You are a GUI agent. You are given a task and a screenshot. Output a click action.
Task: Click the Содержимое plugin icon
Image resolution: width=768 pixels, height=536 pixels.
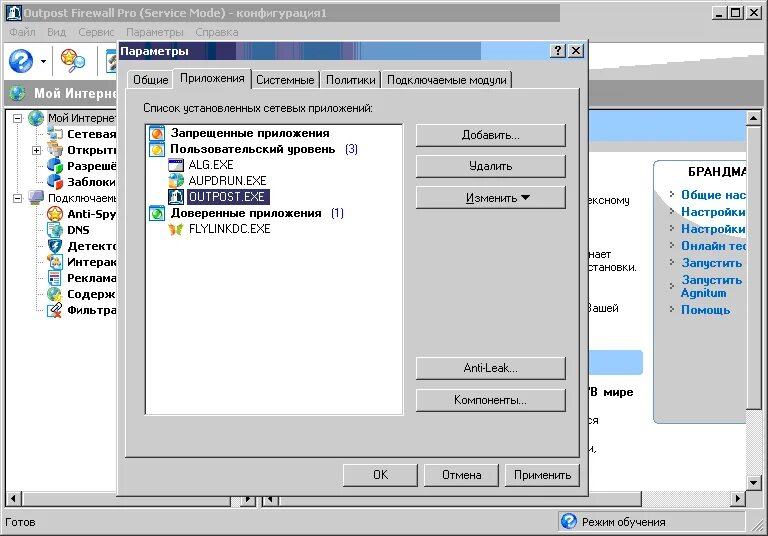tap(55, 294)
